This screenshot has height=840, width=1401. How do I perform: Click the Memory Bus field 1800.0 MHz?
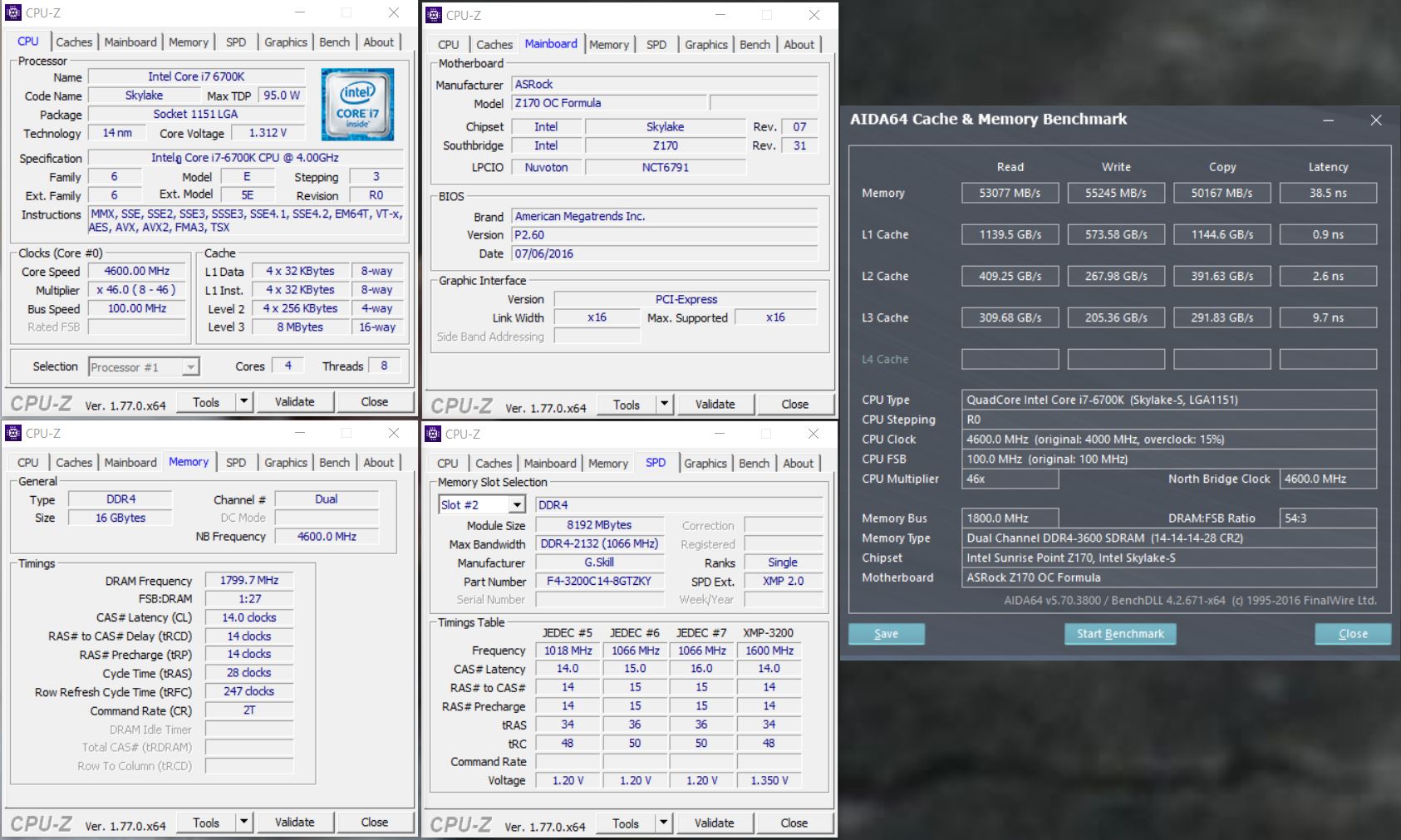[x=1010, y=518]
